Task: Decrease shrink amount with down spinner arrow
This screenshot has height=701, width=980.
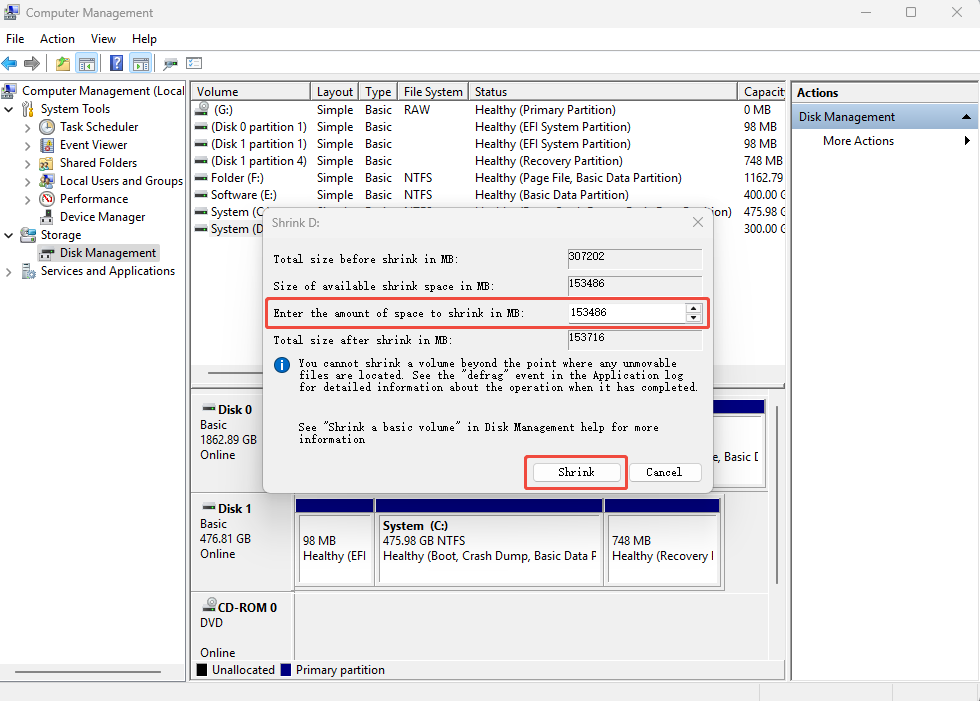Action: pyautogui.click(x=693, y=318)
